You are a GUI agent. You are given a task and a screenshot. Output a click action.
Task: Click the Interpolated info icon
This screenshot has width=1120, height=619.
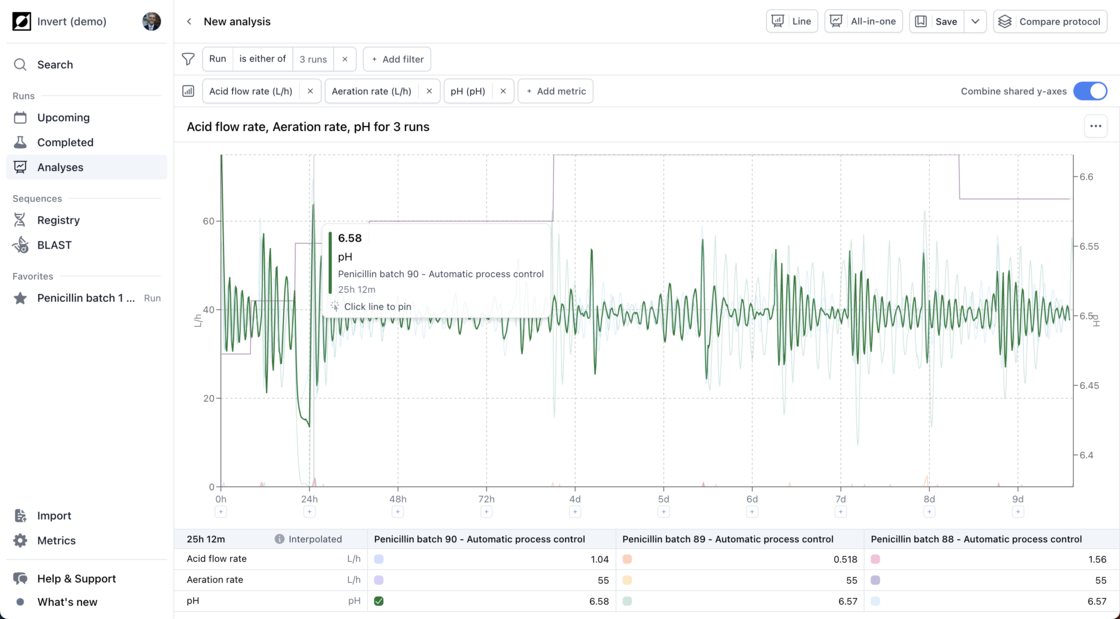coord(279,539)
